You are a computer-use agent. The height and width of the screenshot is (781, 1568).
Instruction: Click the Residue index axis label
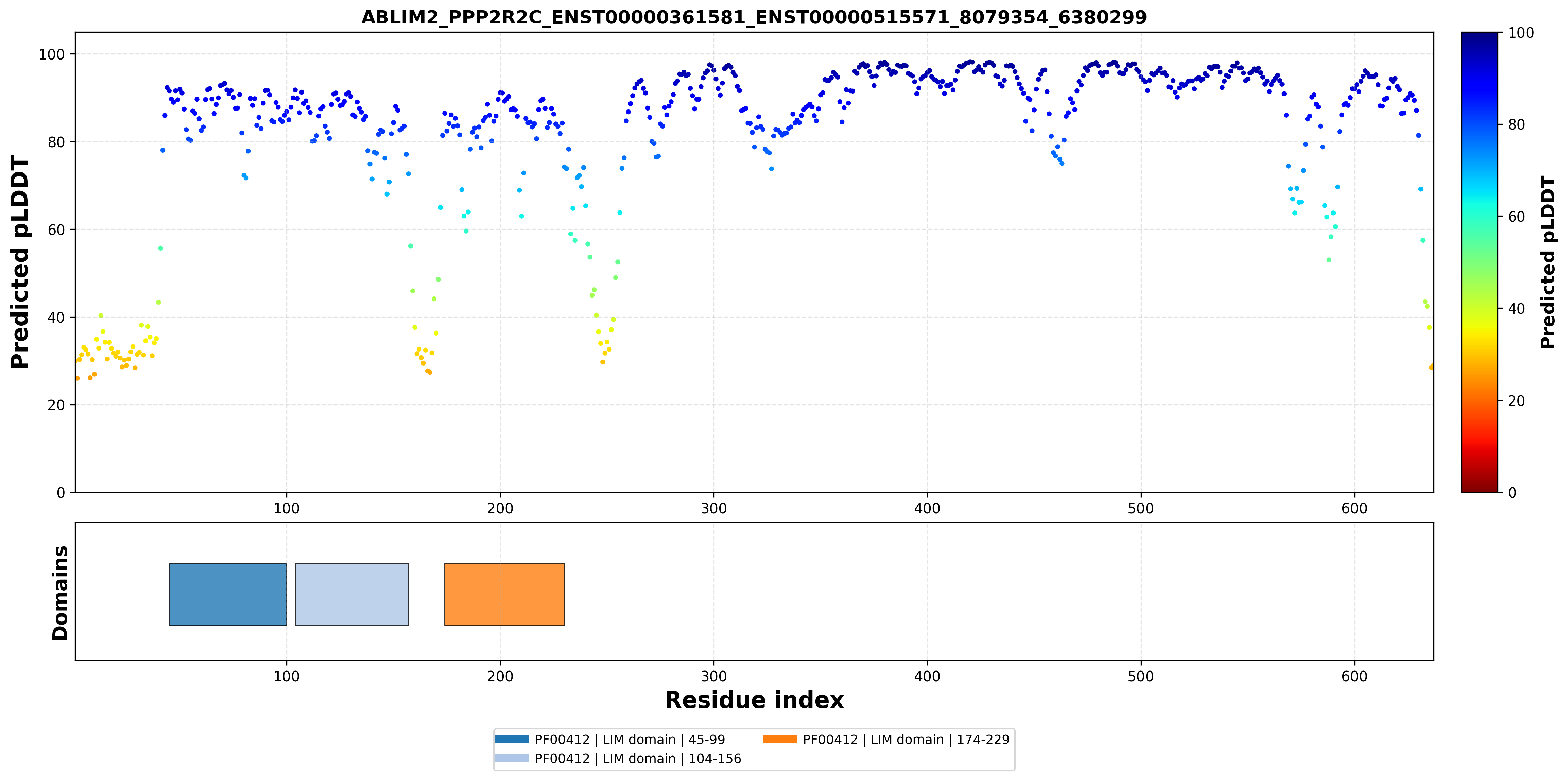pyautogui.click(x=754, y=700)
